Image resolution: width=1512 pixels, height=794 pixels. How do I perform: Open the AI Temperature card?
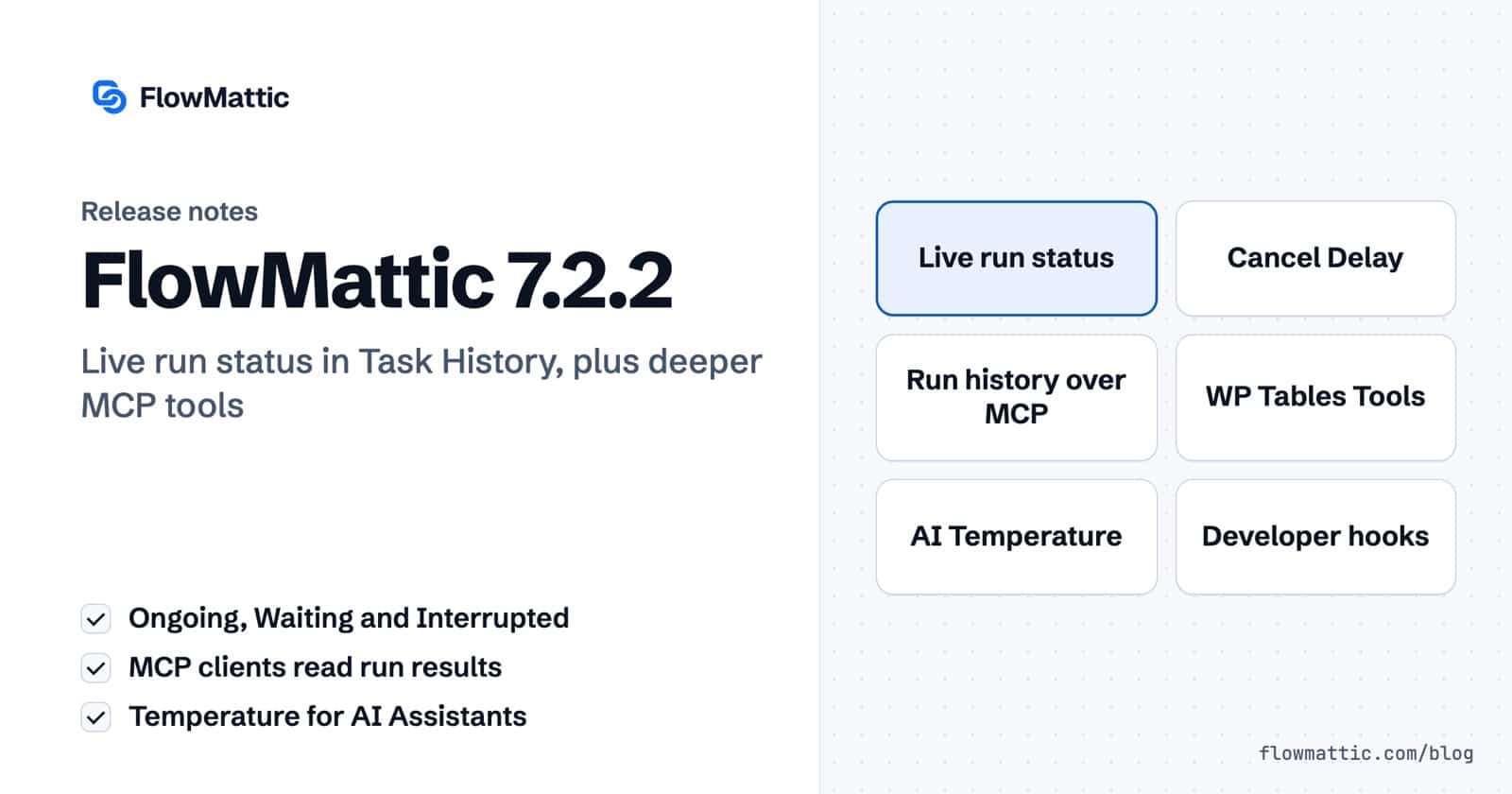point(1016,537)
